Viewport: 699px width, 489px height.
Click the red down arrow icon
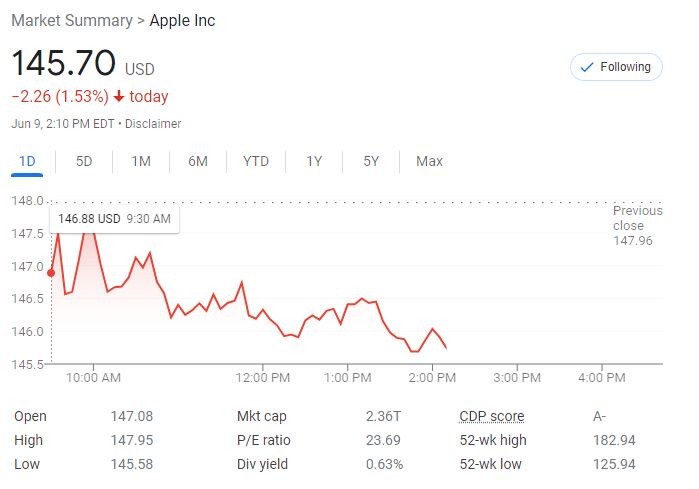pos(118,97)
